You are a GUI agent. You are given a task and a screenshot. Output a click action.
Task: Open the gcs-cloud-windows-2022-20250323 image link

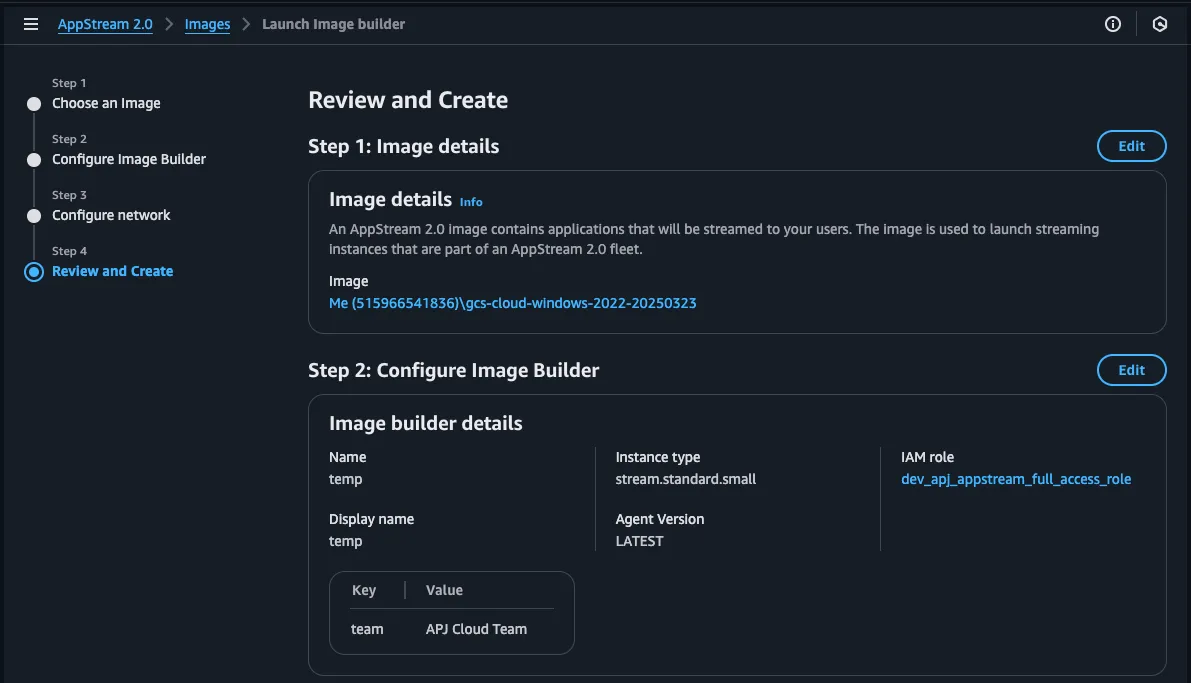(x=512, y=303)
